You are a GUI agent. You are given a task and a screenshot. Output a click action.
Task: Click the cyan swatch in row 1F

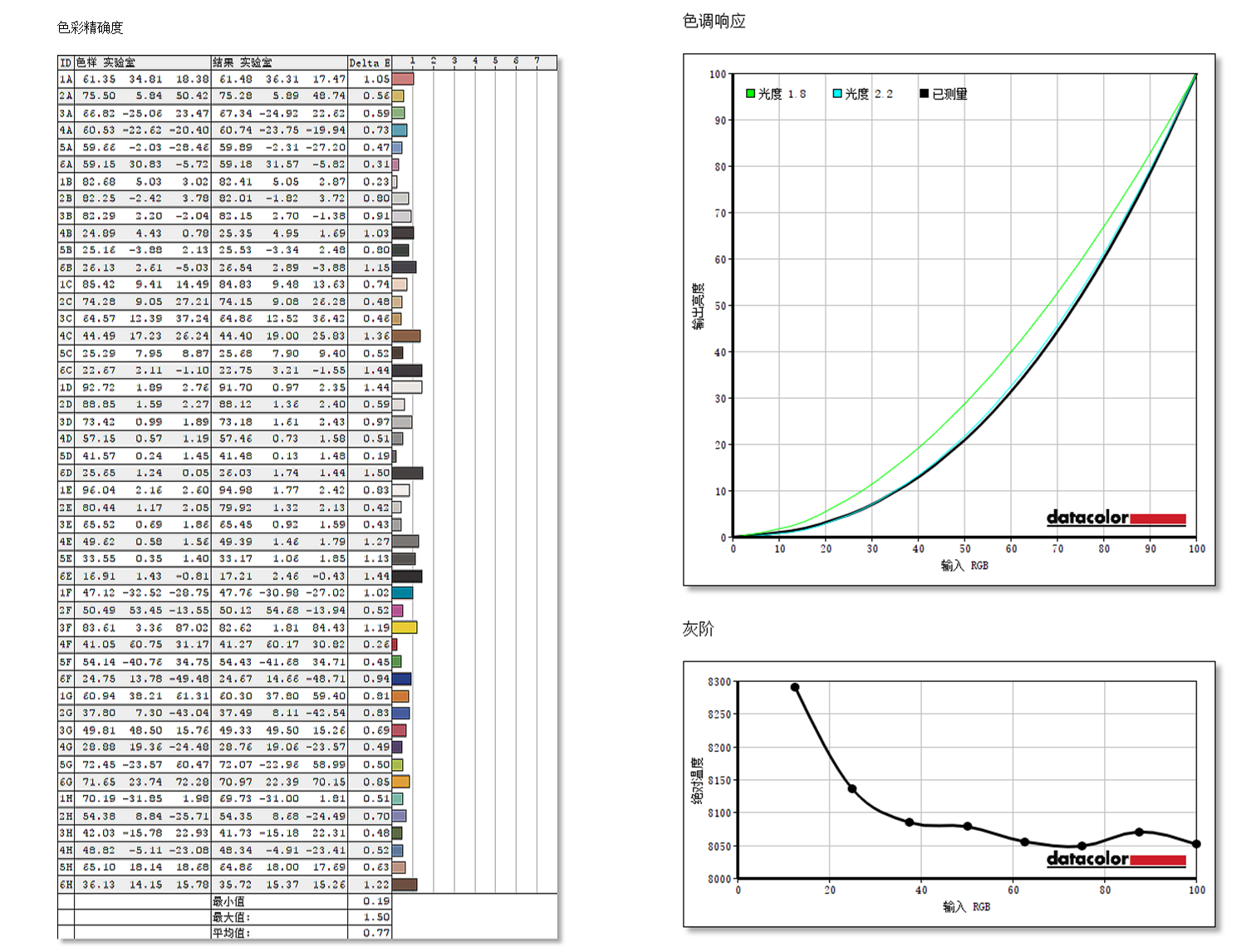click(x=402, y=593)
